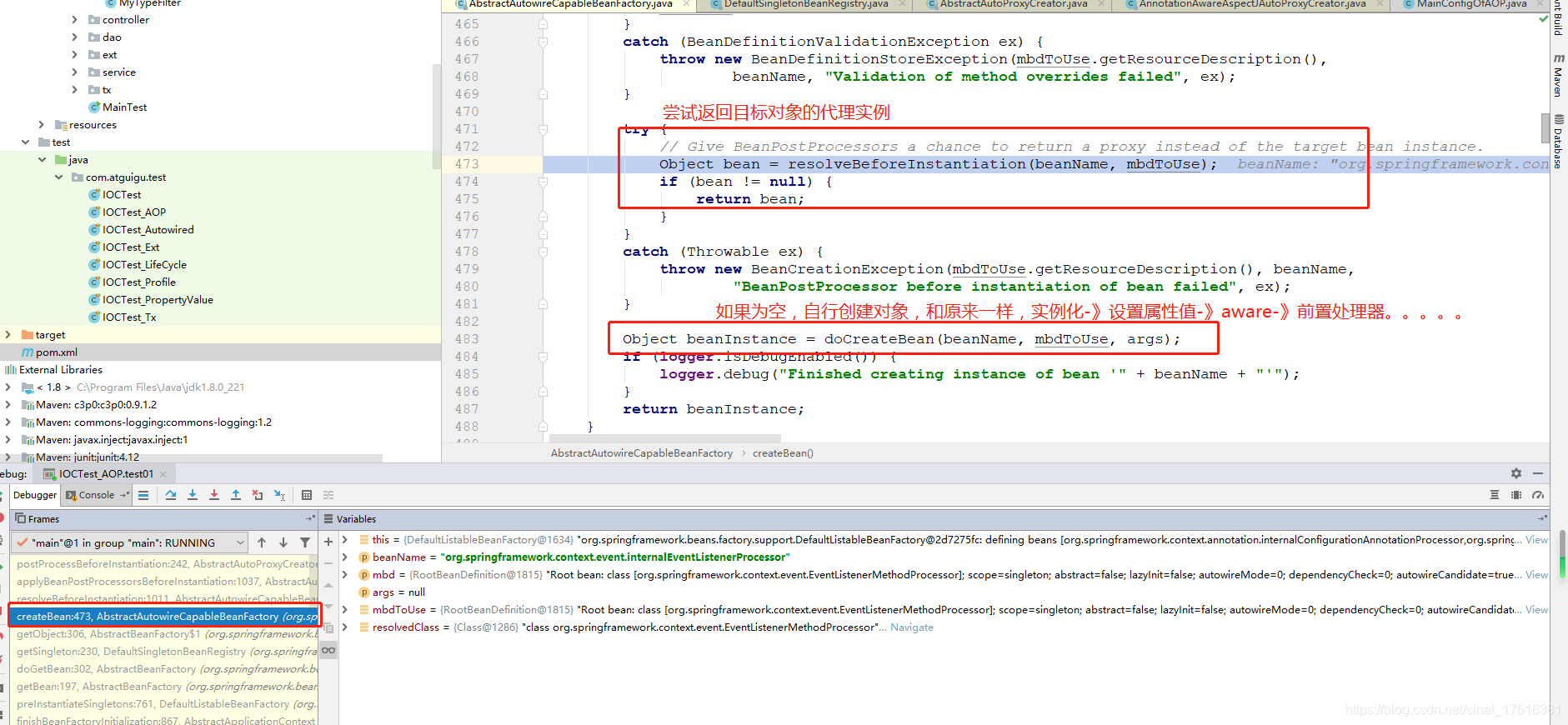Open MainConfigOfAOP.java editor tab
The image size is (1568, 725).
[1472, 4]
